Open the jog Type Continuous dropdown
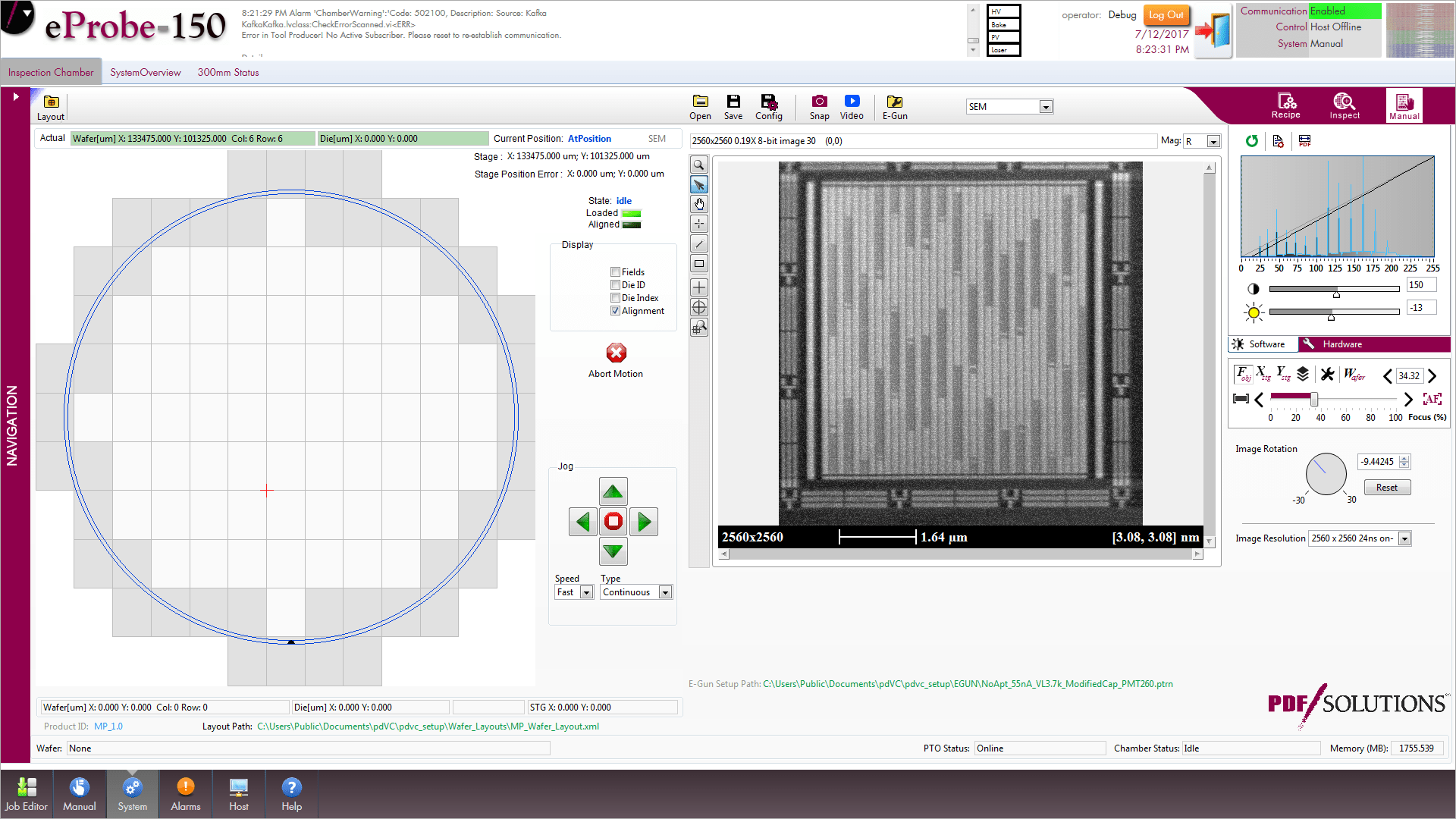1456x819 pixels. pyautogui.click(x=665, y=591)
